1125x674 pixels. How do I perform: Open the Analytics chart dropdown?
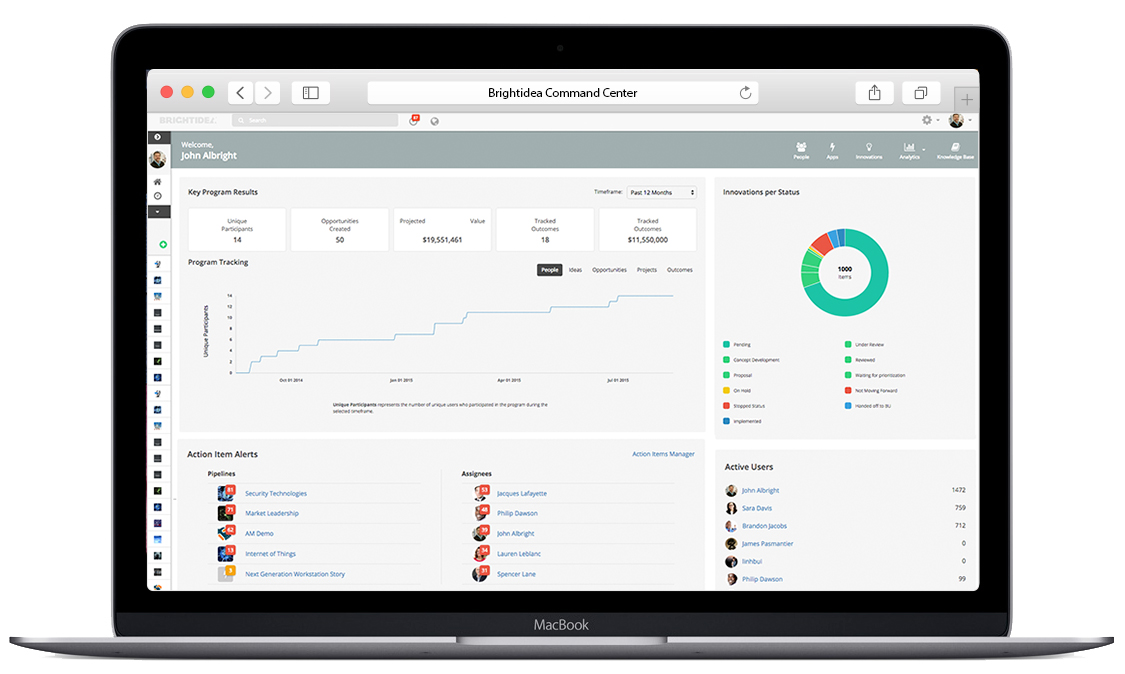[910, 151]
